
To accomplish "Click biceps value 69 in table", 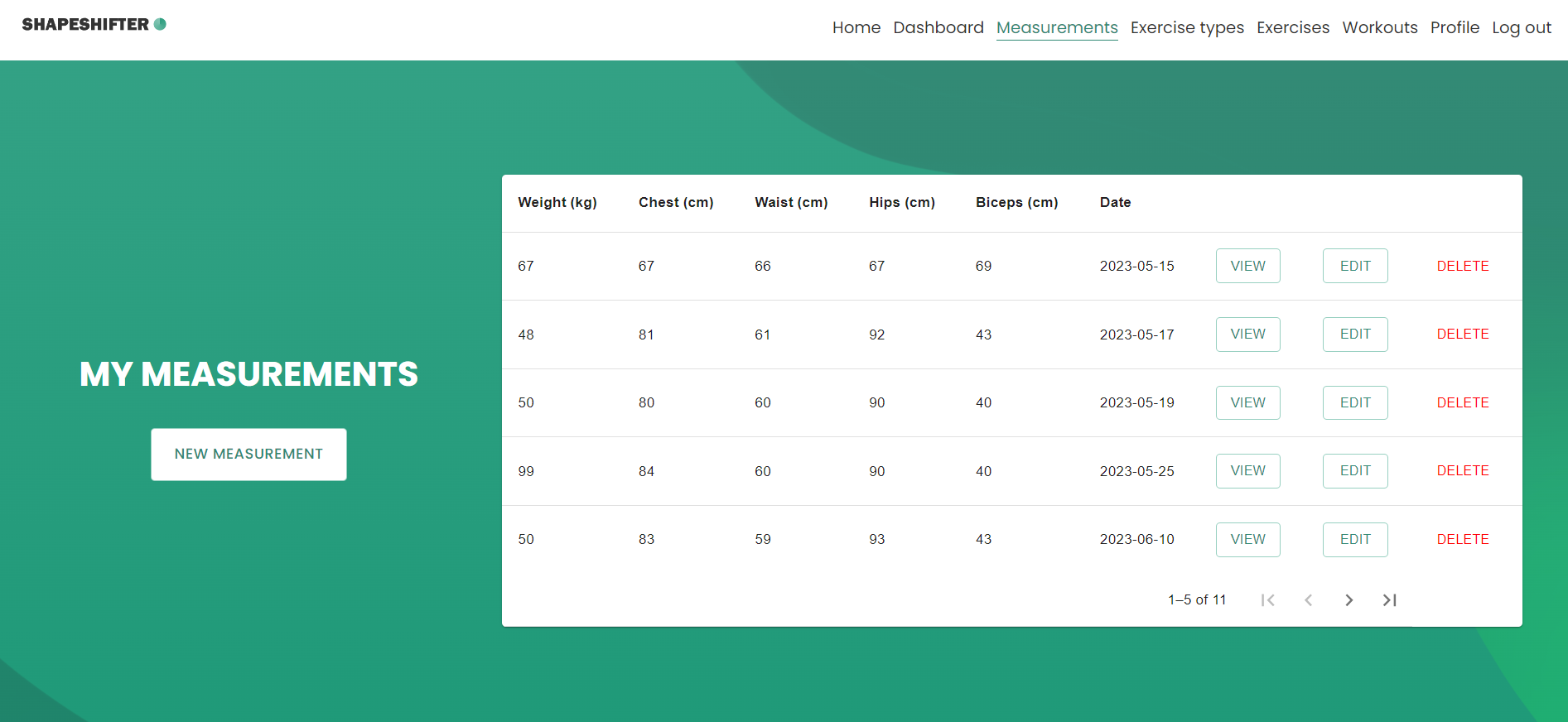I will [x=983, y=266].
